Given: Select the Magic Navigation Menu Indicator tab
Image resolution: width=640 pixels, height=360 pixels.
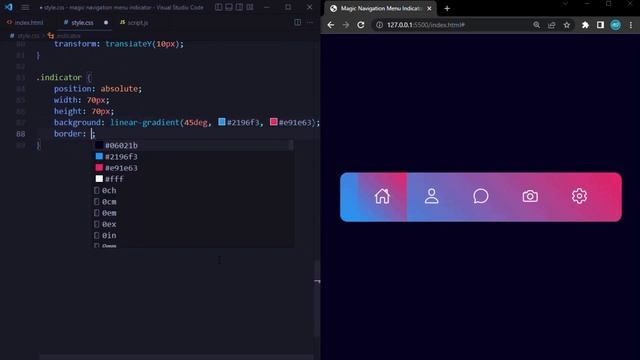Looking at the screenshot, I should click(x=380, y=8).
